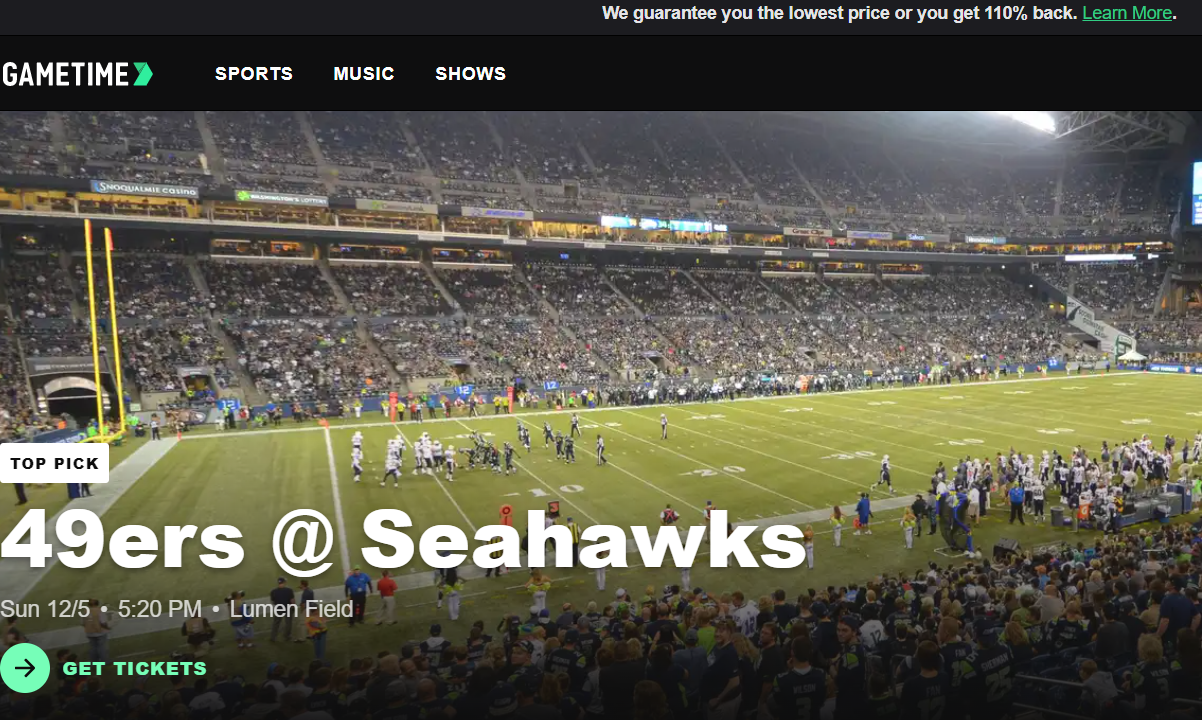Select the TOP PICK badge
The image size is (1202, 720).
pyautogui.click(x=54, y=463)
